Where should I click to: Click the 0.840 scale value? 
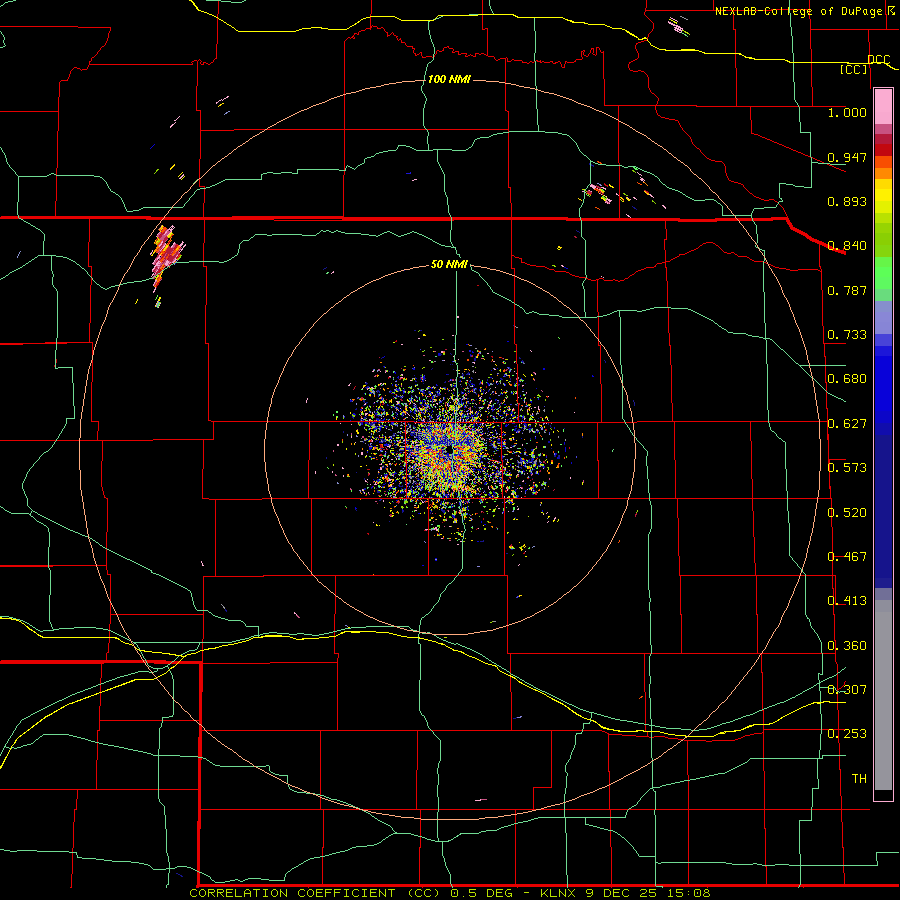click(847, 246)
